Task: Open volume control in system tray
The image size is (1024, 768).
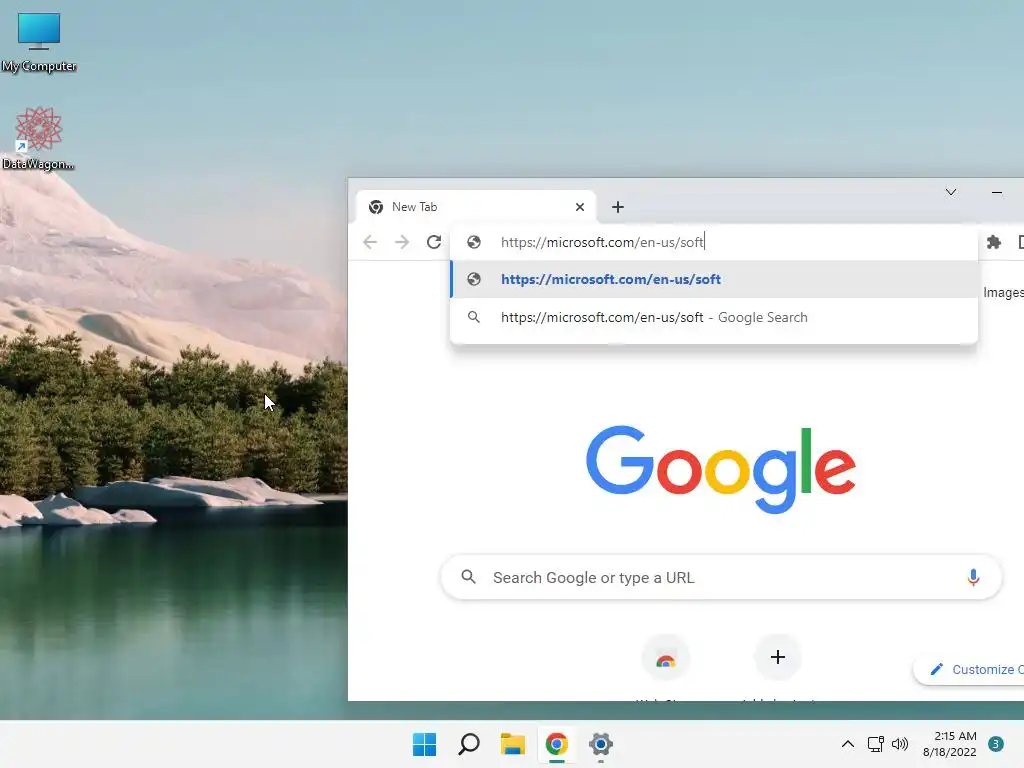Action: click(x=900, y=744)
